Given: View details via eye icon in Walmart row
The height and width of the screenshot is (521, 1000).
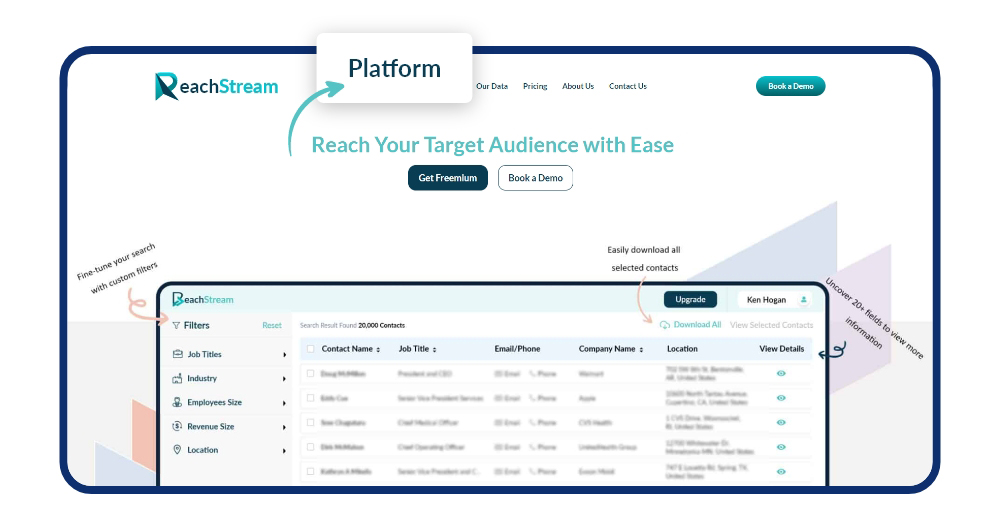Looking at the screenshot, I should tap(781, 374).
